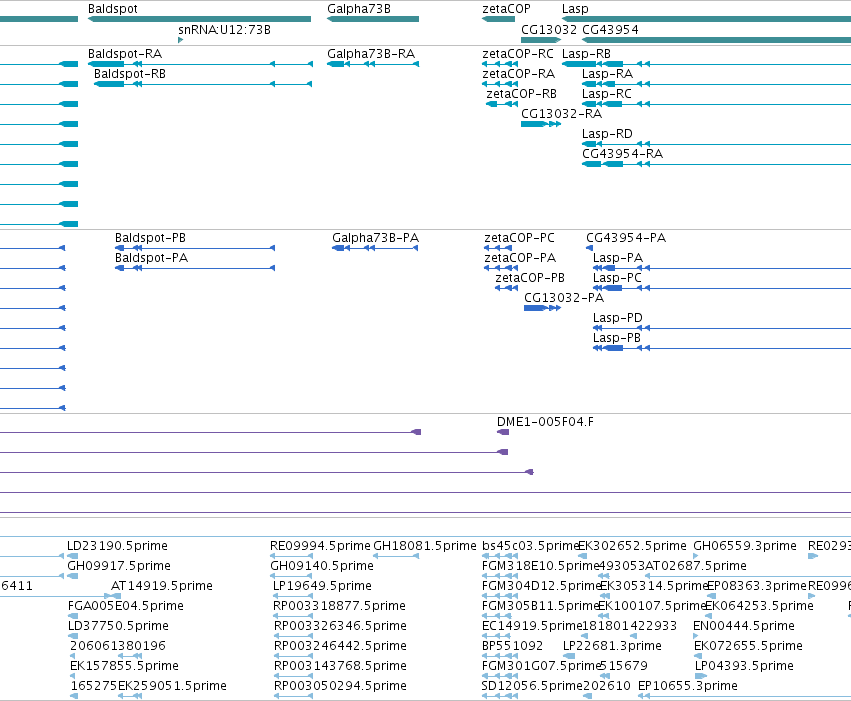Click the LD23190.5prime EST label

coord(117,546)
